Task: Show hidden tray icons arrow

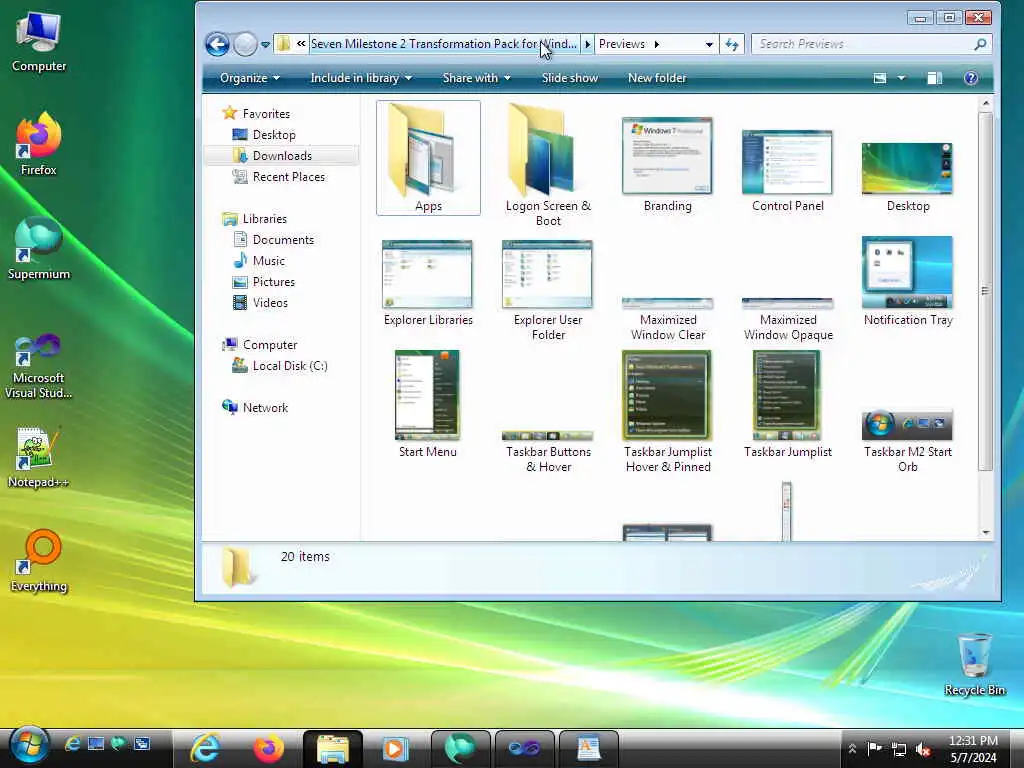Action: pyautogui.click(x=852, y=749)
